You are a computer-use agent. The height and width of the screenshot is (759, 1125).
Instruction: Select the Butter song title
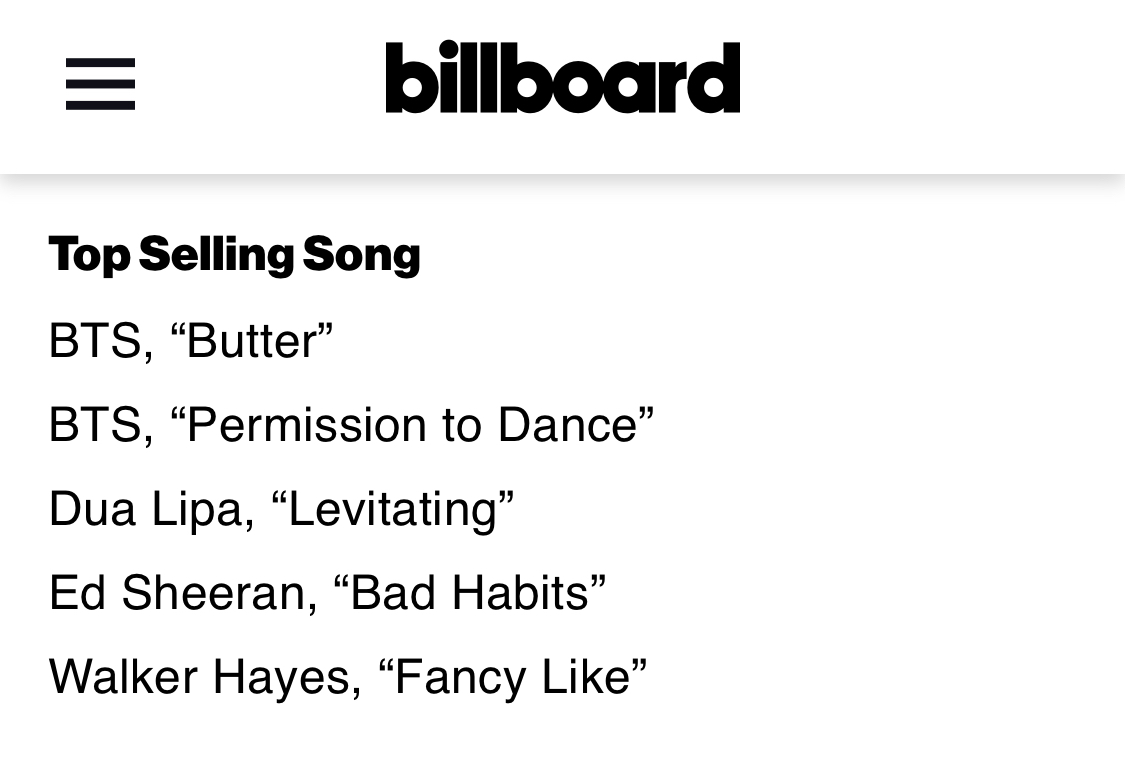tap(251, 340)
